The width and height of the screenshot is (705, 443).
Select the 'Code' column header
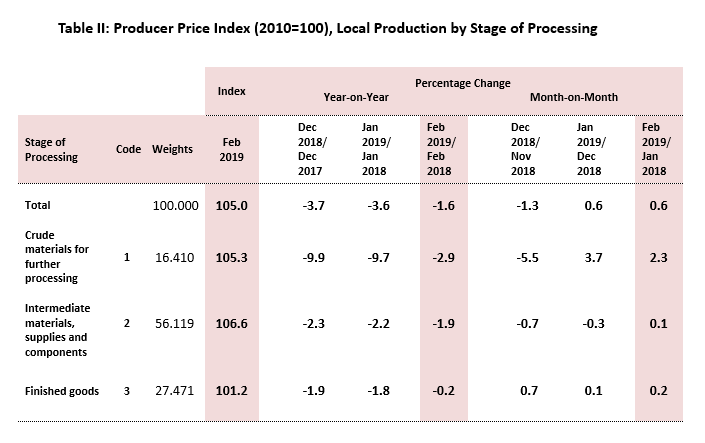click(x=127, y=150)
